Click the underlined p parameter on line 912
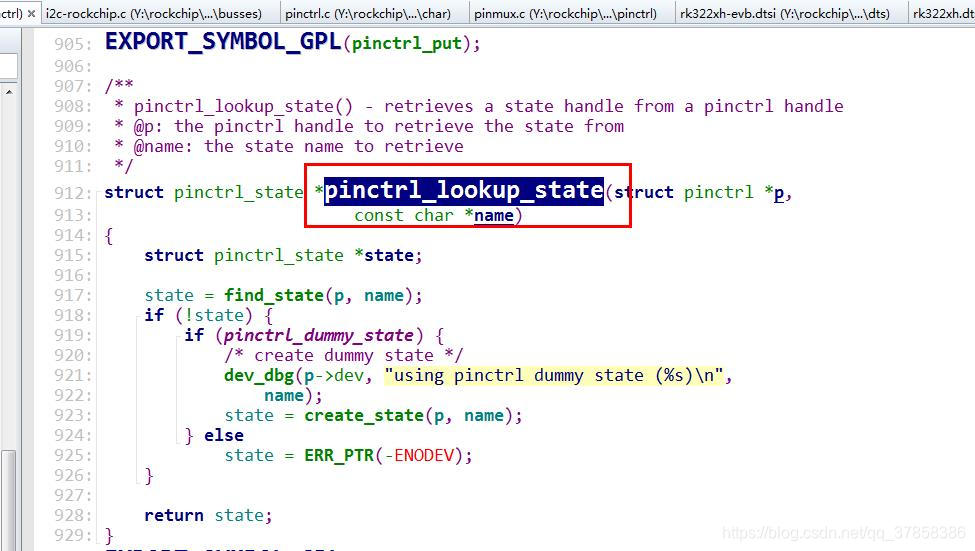Screen dimensions: 975x551 click(x=779, y=193)
